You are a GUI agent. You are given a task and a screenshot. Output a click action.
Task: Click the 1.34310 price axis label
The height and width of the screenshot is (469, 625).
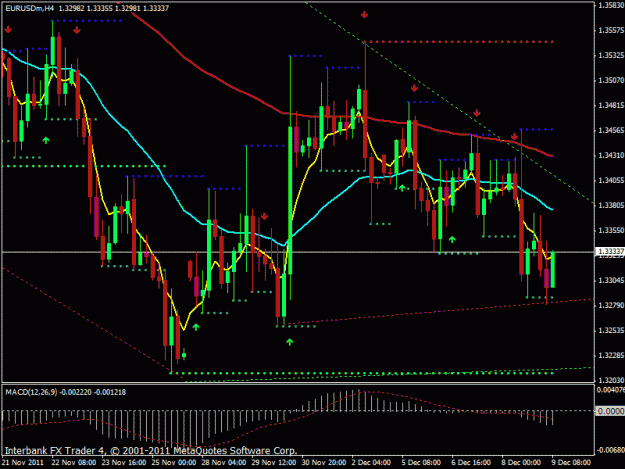point(611,155)
